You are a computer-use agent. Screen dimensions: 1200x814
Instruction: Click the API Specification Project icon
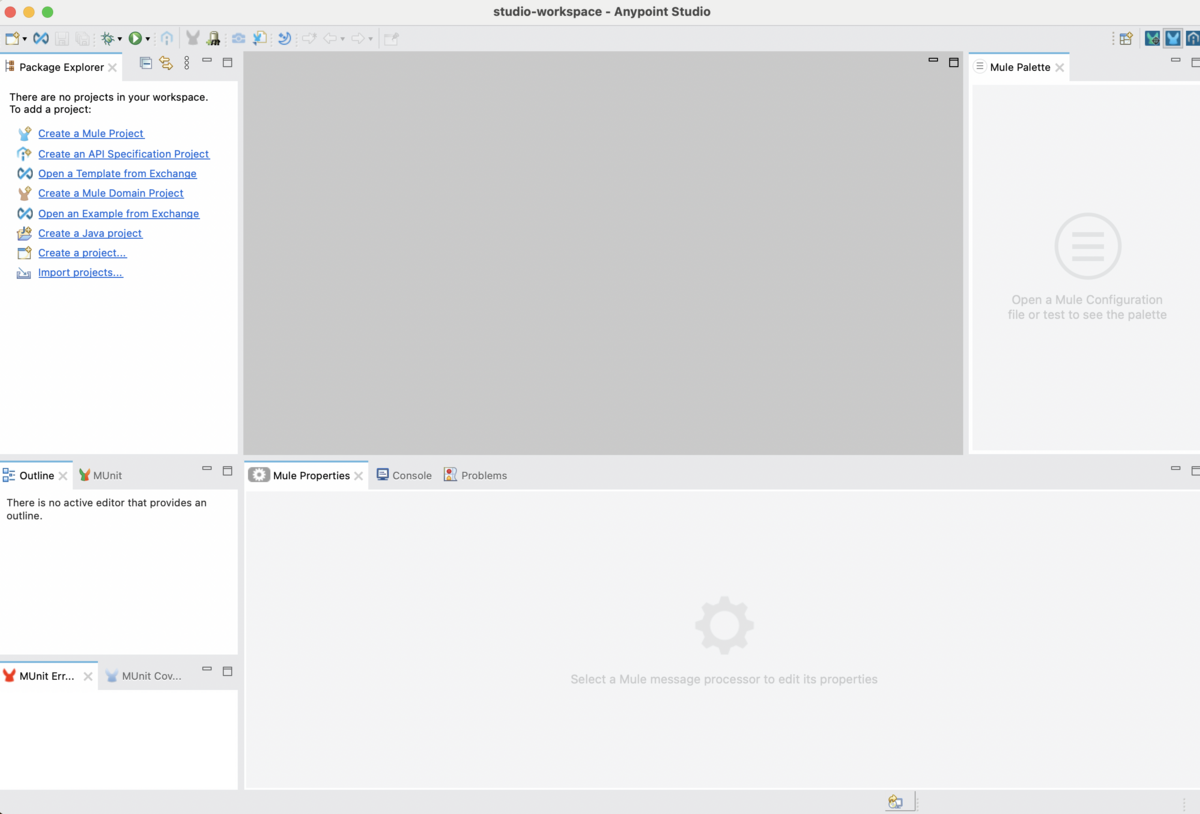point(24,154)
